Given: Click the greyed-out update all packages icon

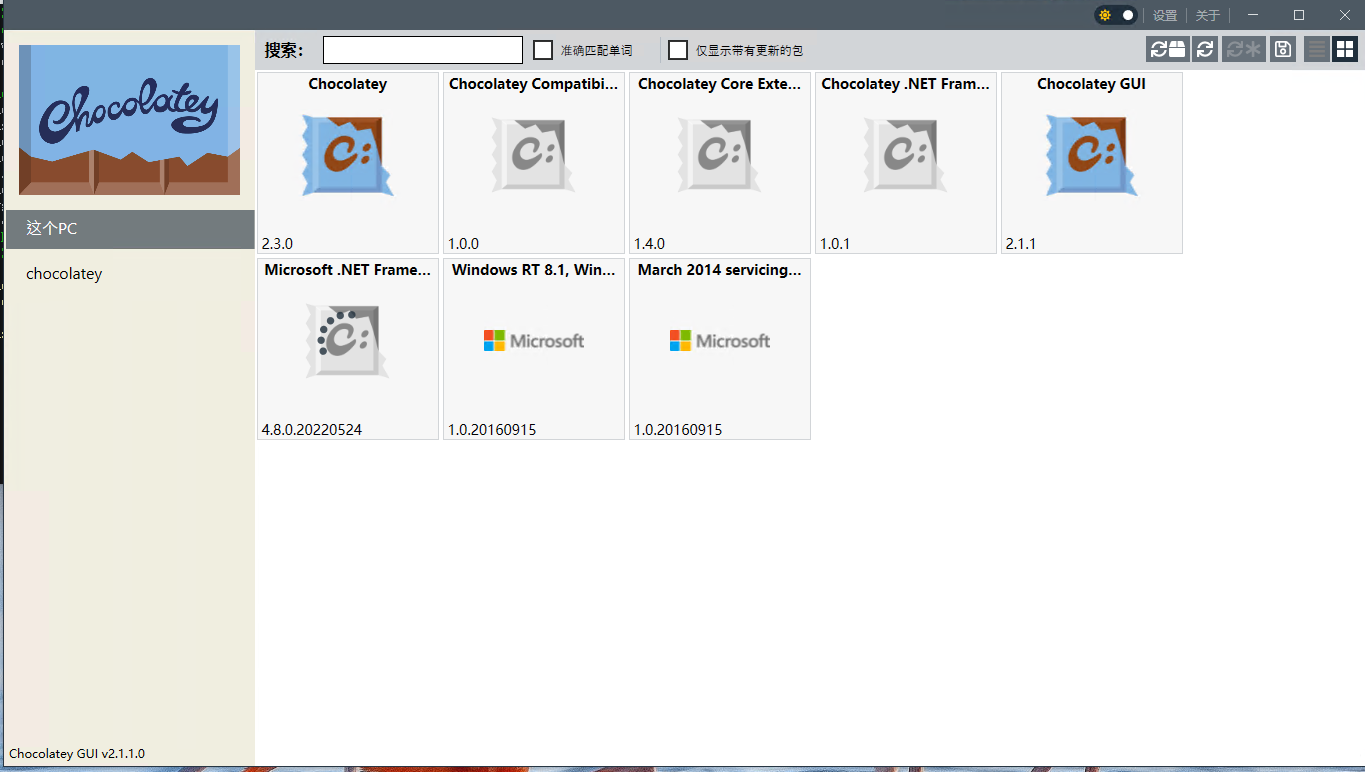Looking at the screenshot, I should (x=1244, y=49).
